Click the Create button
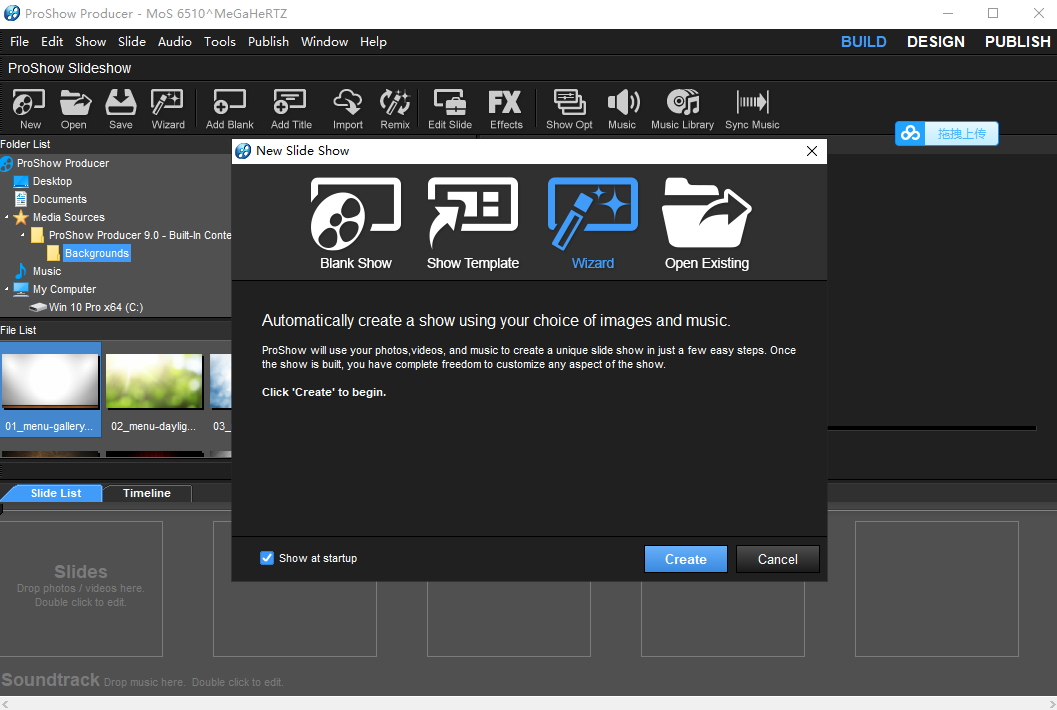The width and height of the screenshot is (1057, 710). pyautogui.click(x=686, y=559)
